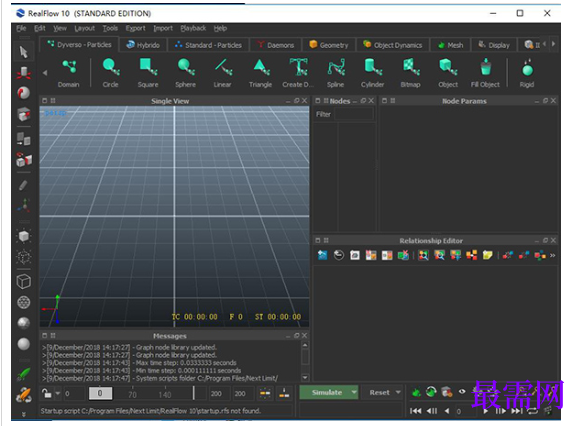Click the smooth grey sphere icon in sidebar
This screenshot has width=583, height=426.
tap(24, 344)
